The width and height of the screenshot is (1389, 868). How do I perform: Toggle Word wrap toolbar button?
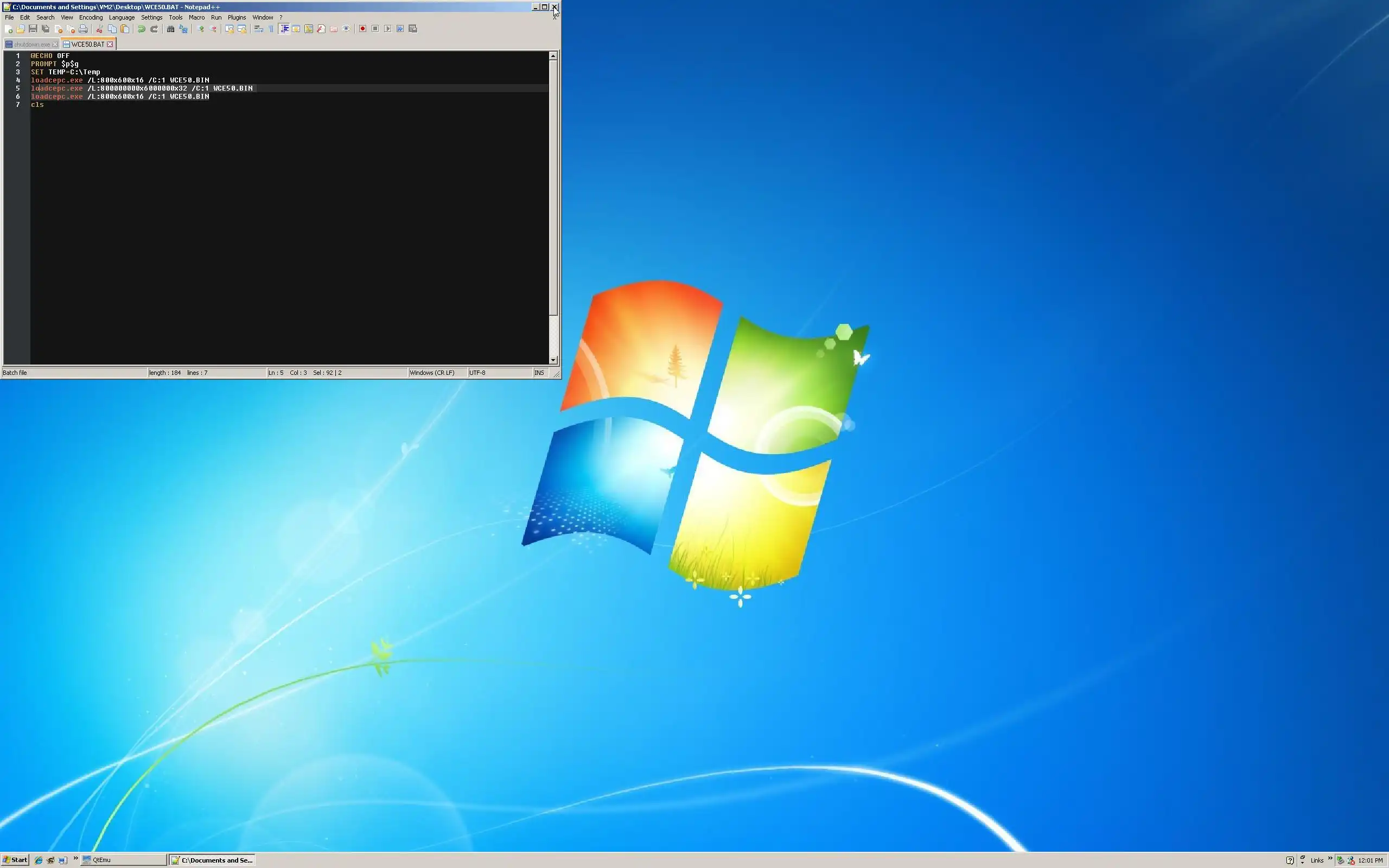pos(258,29)
